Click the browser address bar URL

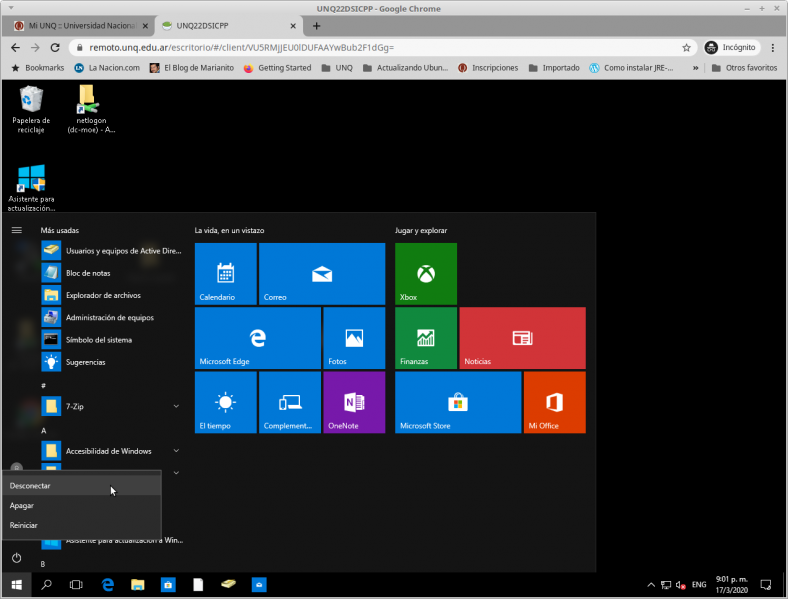241,48
